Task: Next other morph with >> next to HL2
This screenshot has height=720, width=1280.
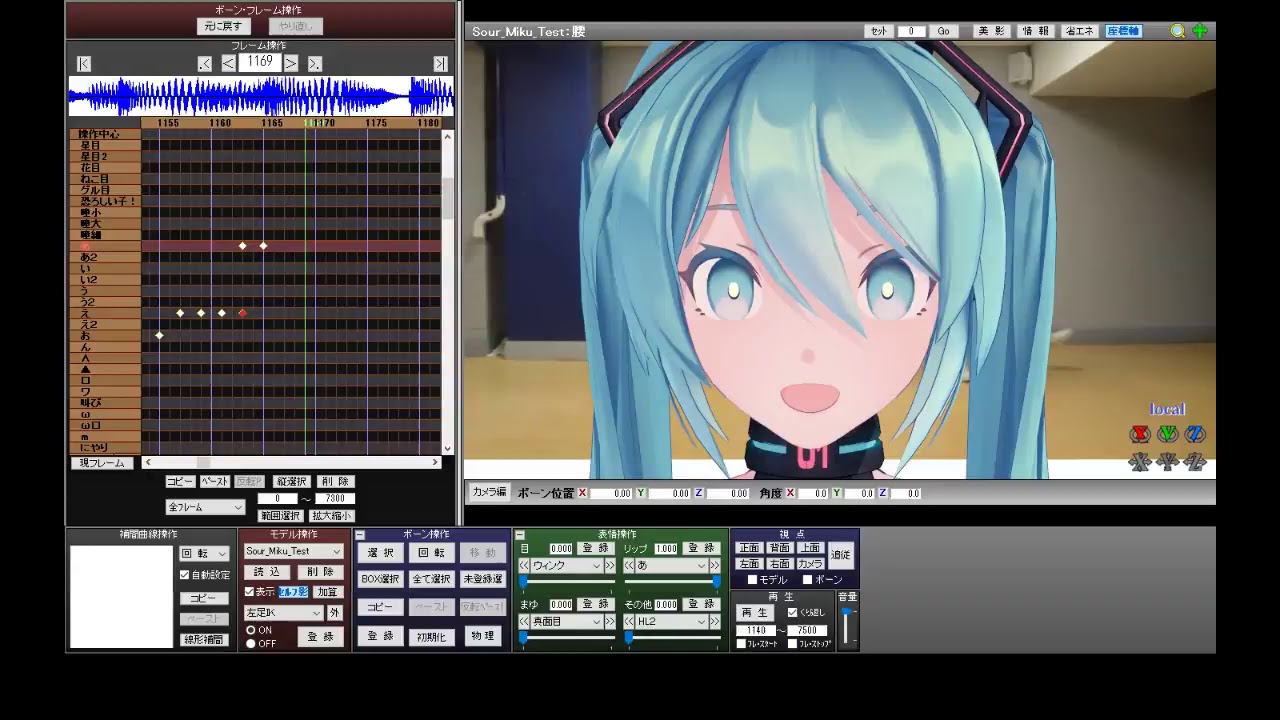Action: 715,622
